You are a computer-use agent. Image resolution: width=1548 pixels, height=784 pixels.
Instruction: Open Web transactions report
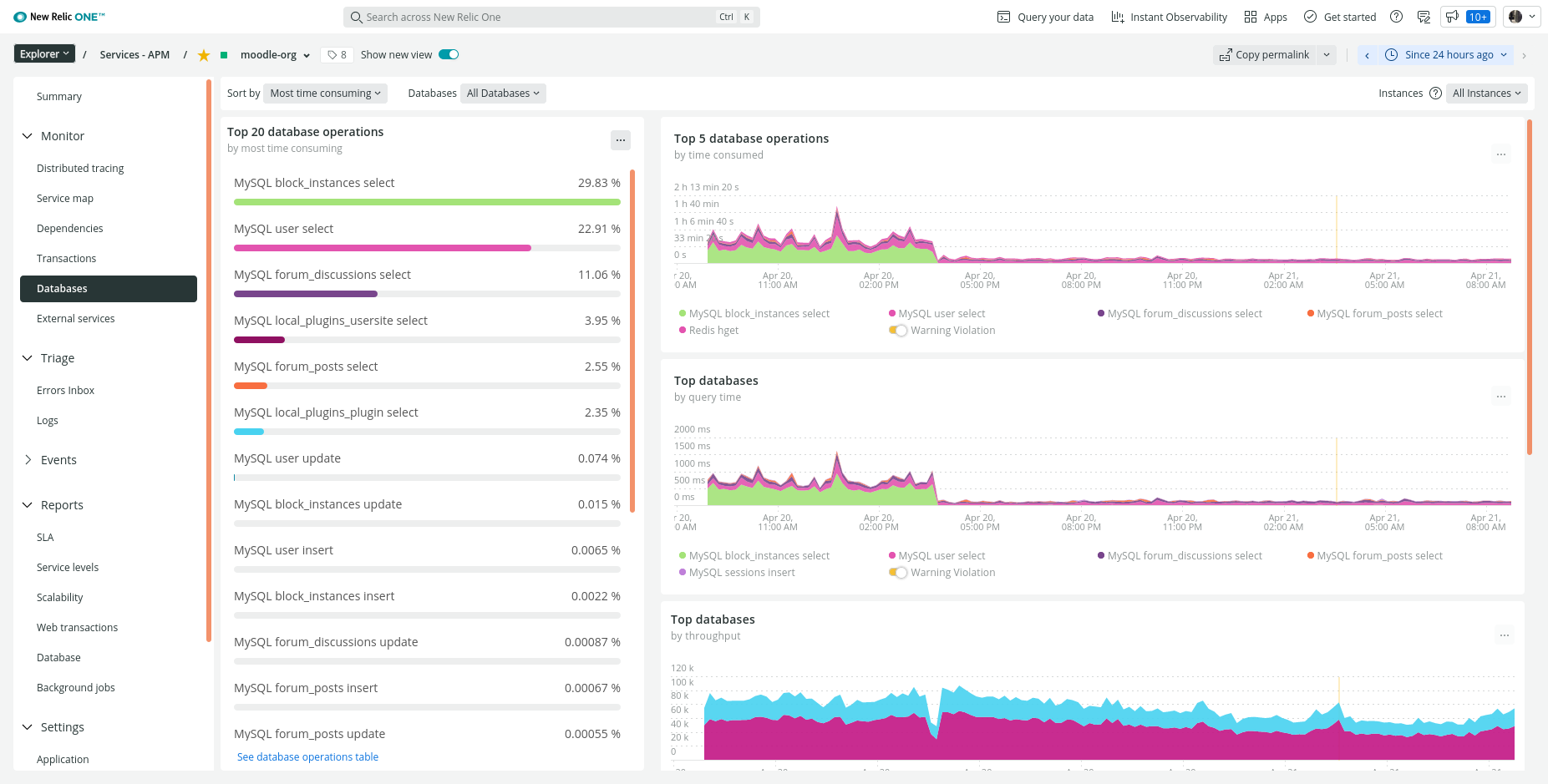pyautogui.click(x=78, y=628)
